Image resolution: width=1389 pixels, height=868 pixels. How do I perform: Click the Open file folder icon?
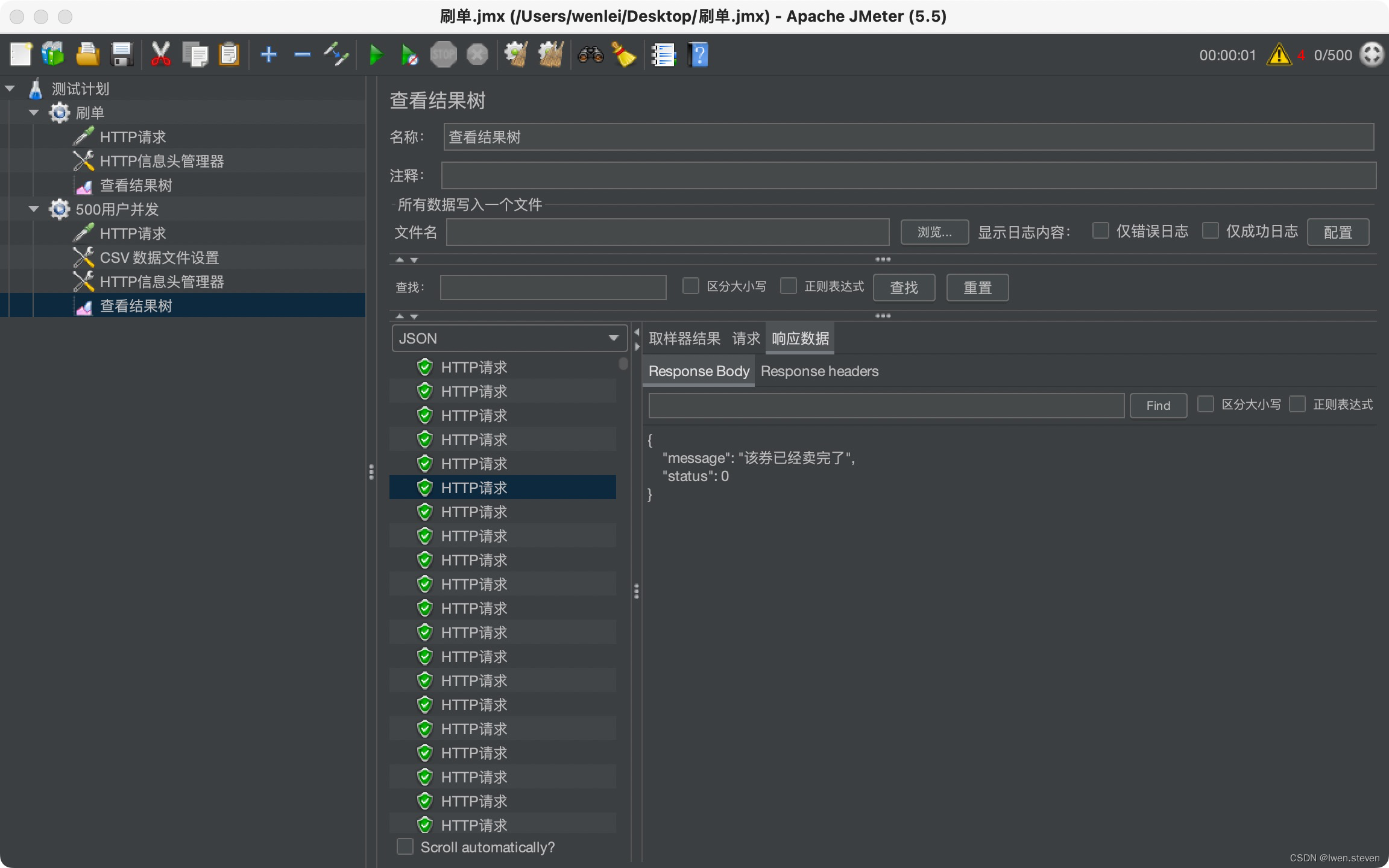click(x=88, y=55)
